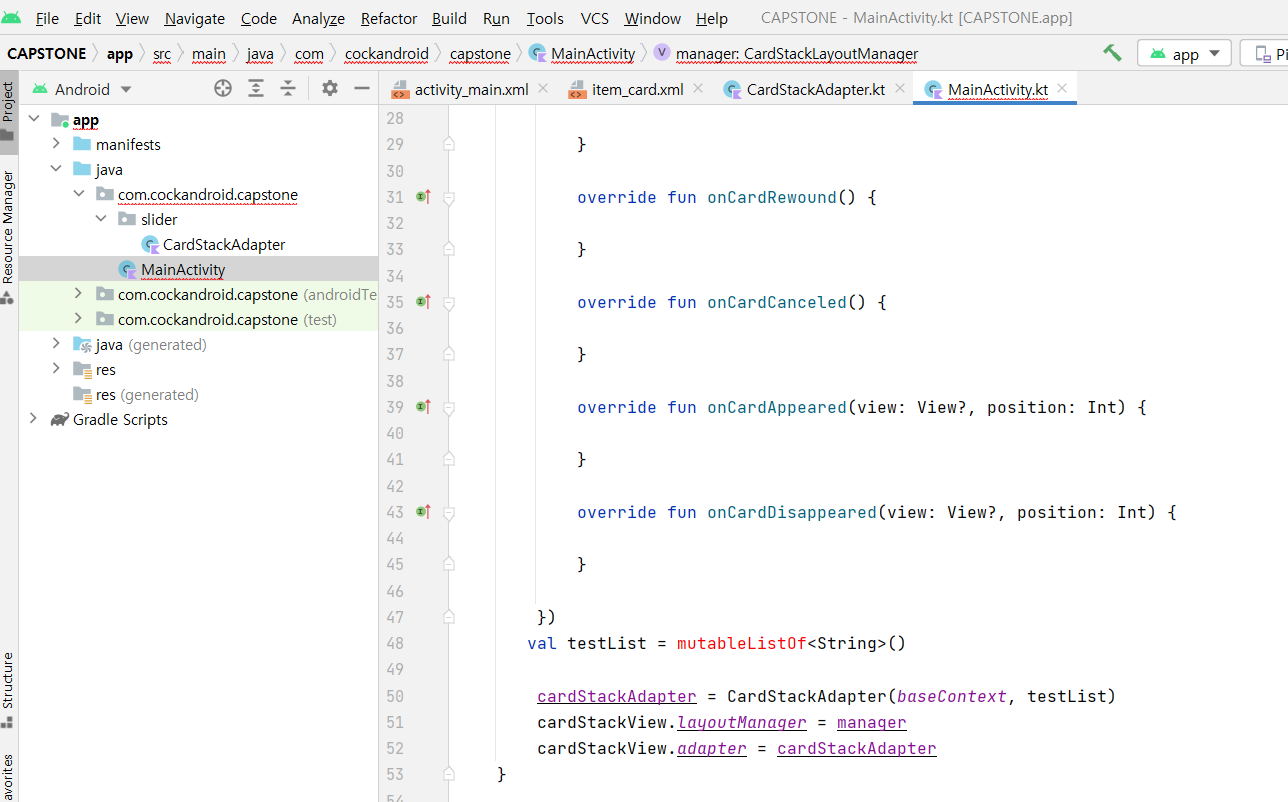
Task: Click the MainActivity breadcrumb
Action: click(x=582, y=54)
